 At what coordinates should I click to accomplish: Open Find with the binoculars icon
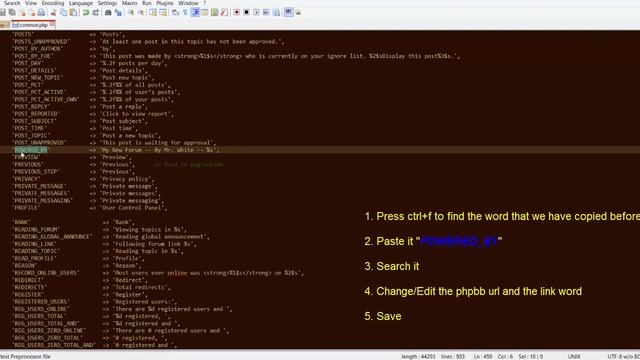click(x=108, y=13)
